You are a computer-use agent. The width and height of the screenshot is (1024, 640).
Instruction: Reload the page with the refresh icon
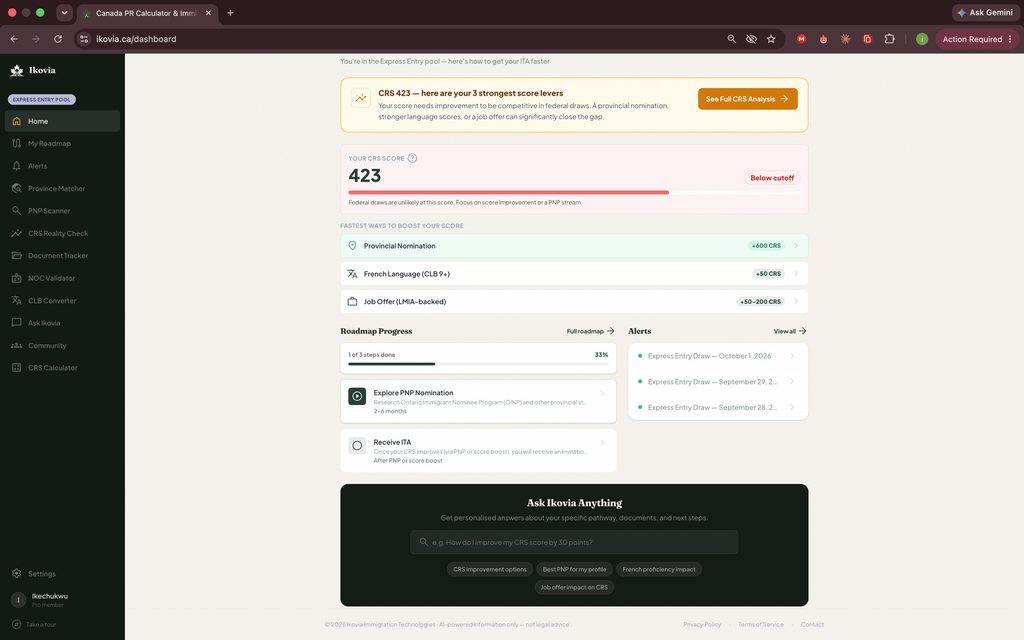(x=57, y=39)
